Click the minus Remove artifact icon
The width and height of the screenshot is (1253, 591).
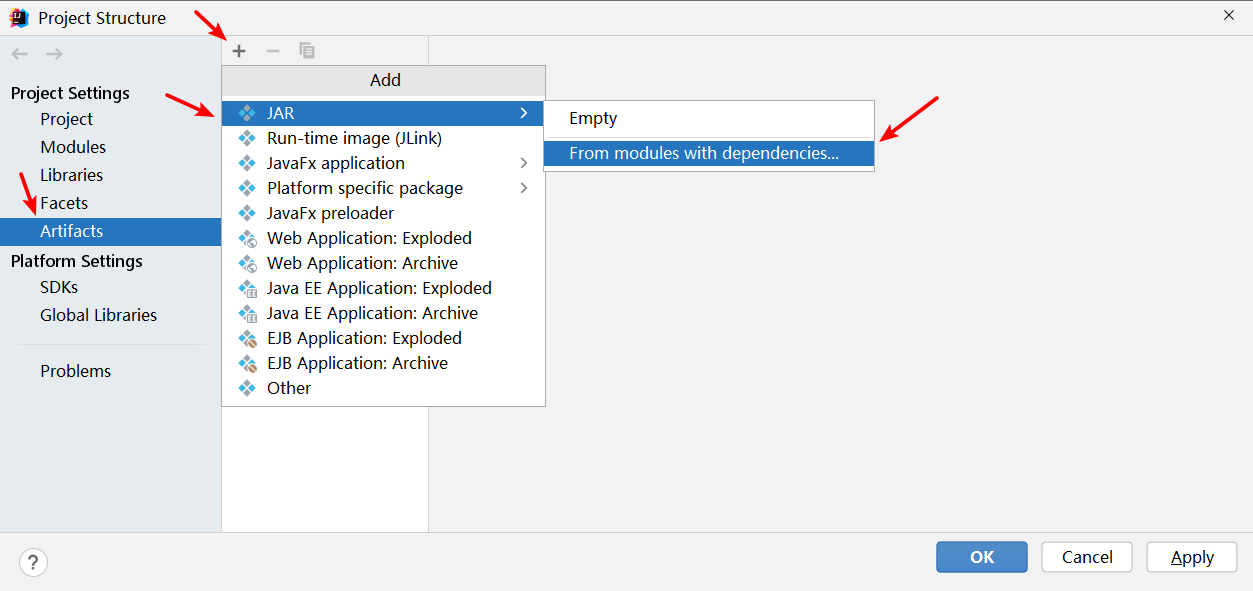tap(272, 51)
